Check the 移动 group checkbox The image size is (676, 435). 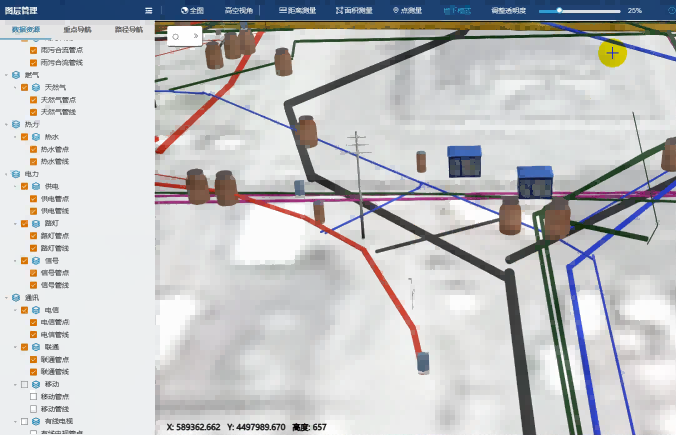pyautogui.click(x=25, y=384)
